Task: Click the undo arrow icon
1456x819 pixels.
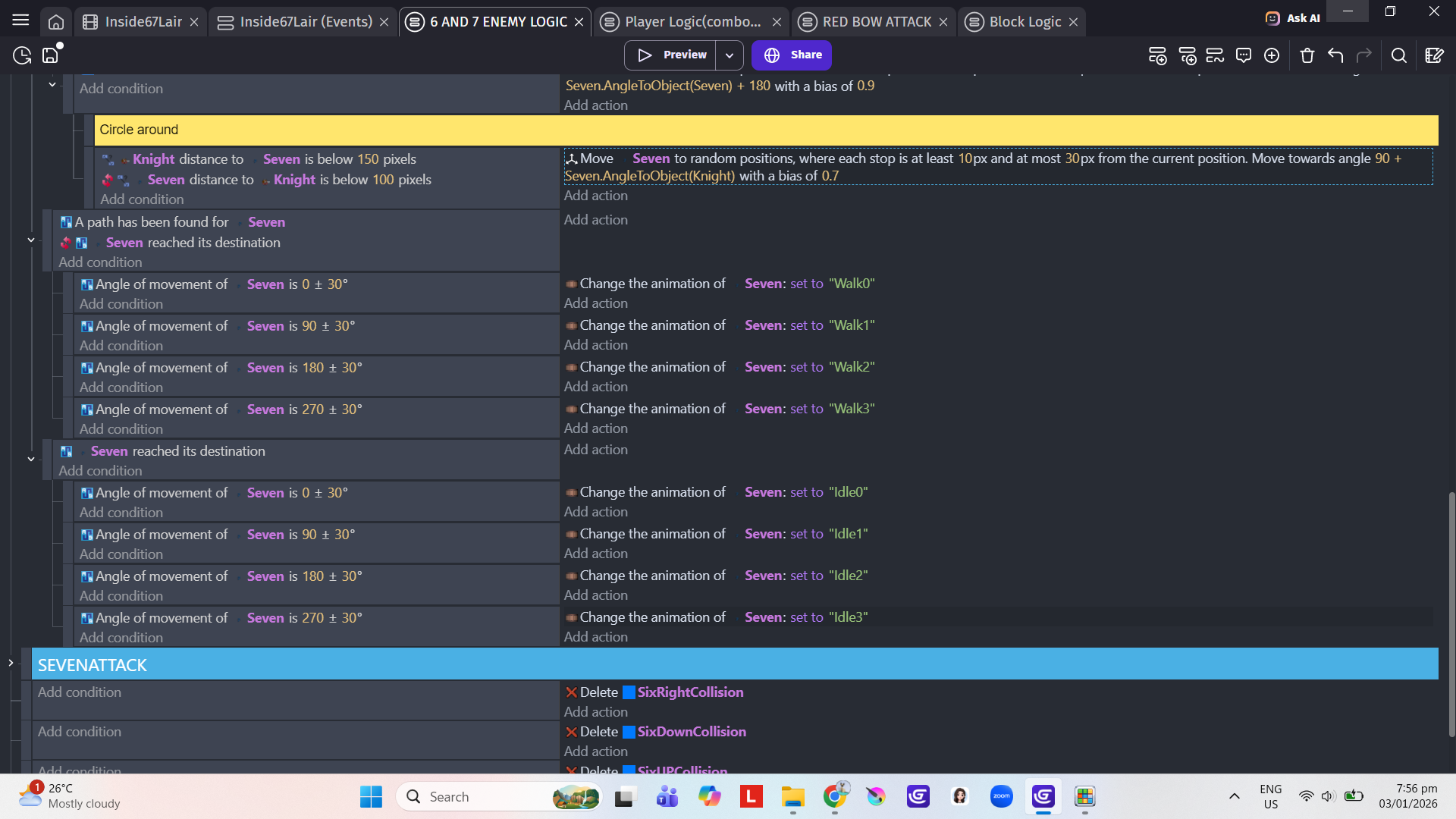Action: (x=1335, y=55)
